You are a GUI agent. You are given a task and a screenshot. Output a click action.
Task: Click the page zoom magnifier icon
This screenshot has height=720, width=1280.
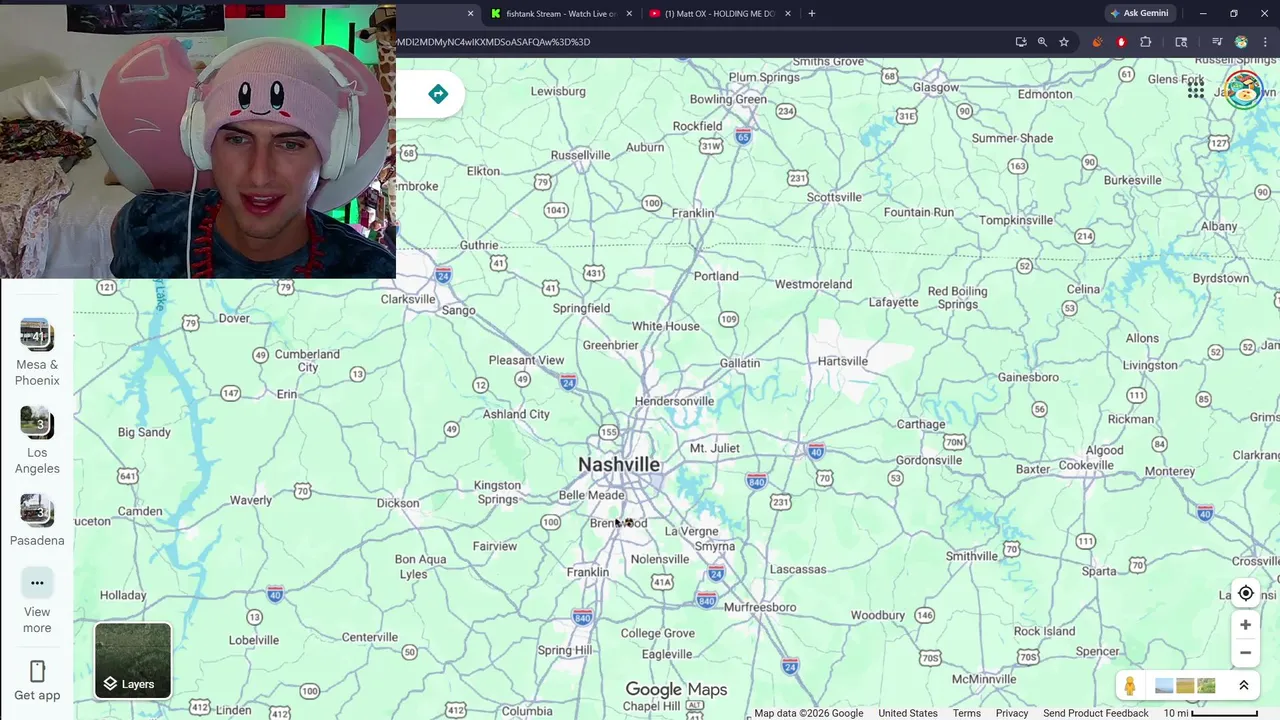(1042, 42)
